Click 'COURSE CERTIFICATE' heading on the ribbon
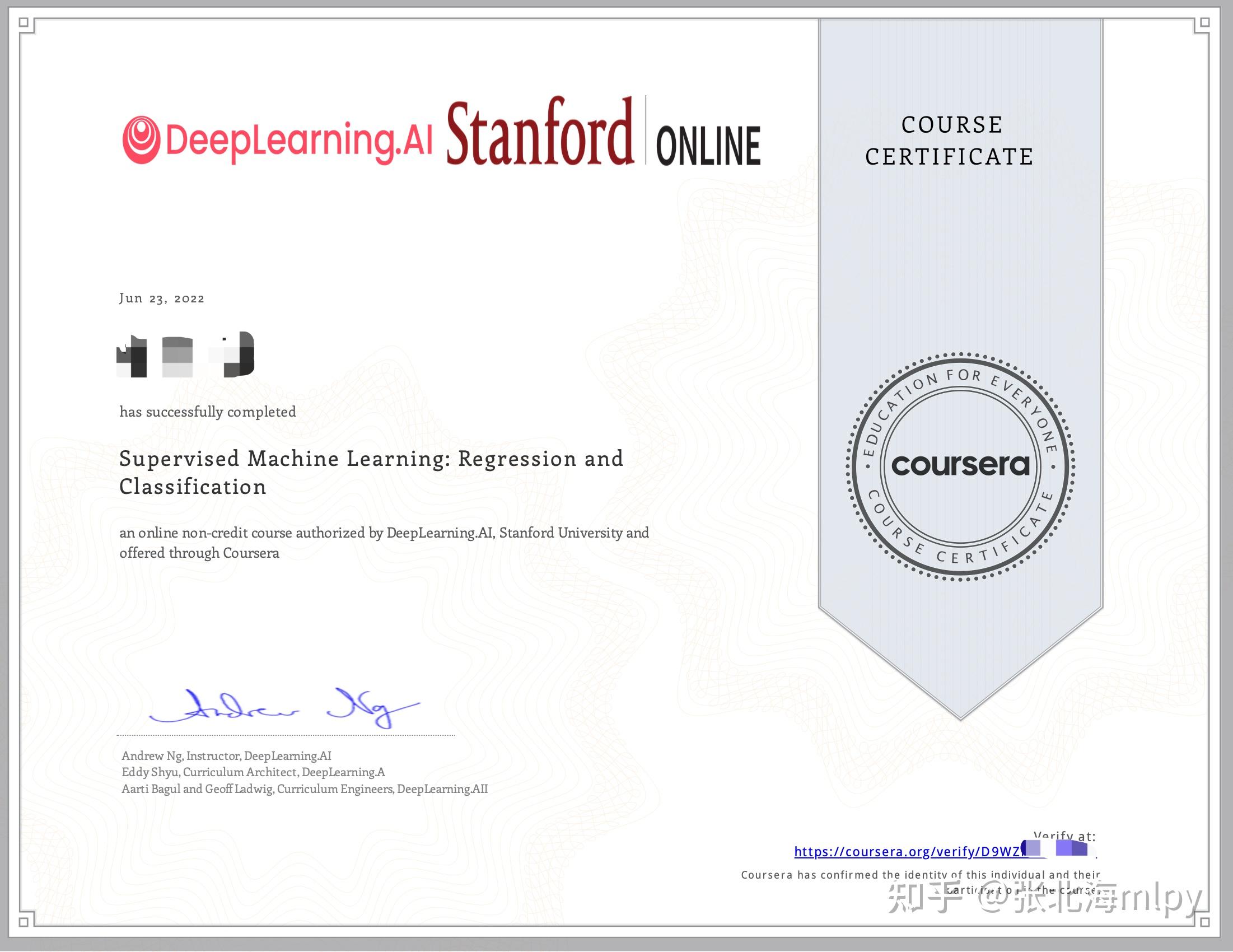The width and height of the screenshot is (1233, 952). [950, 141]
